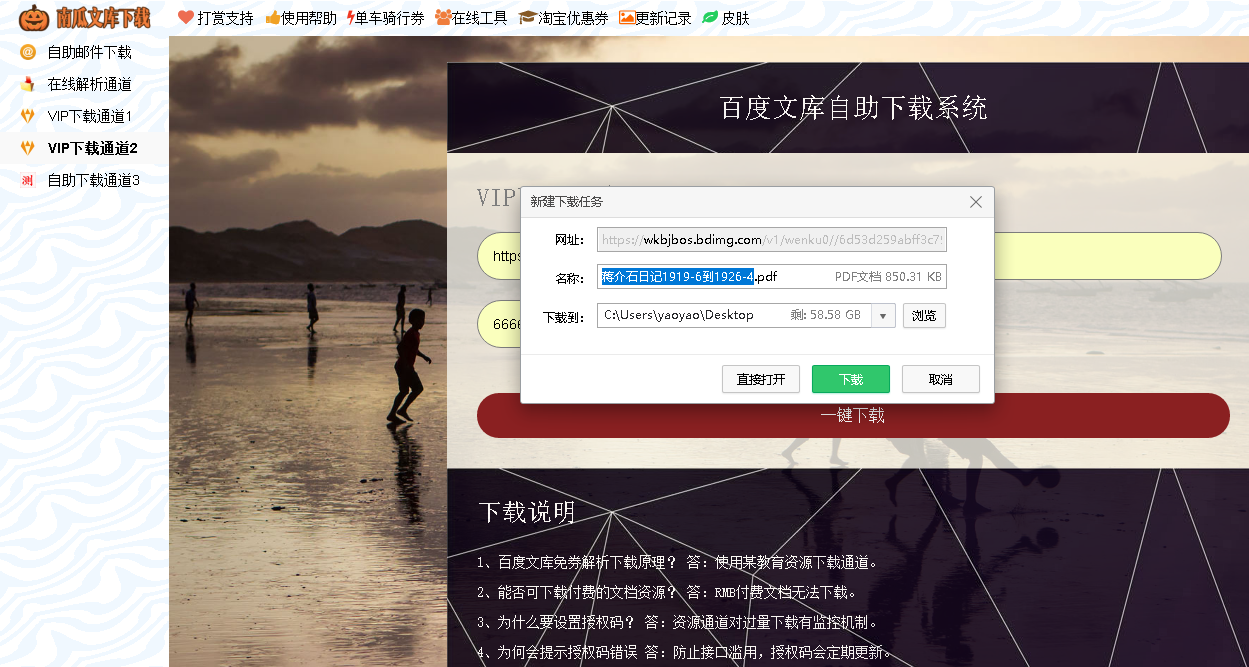This screenshot has height=667, width=1249.
Task: Click the line 为何会提示授权码错误
Action: click(x=685, y=653)
